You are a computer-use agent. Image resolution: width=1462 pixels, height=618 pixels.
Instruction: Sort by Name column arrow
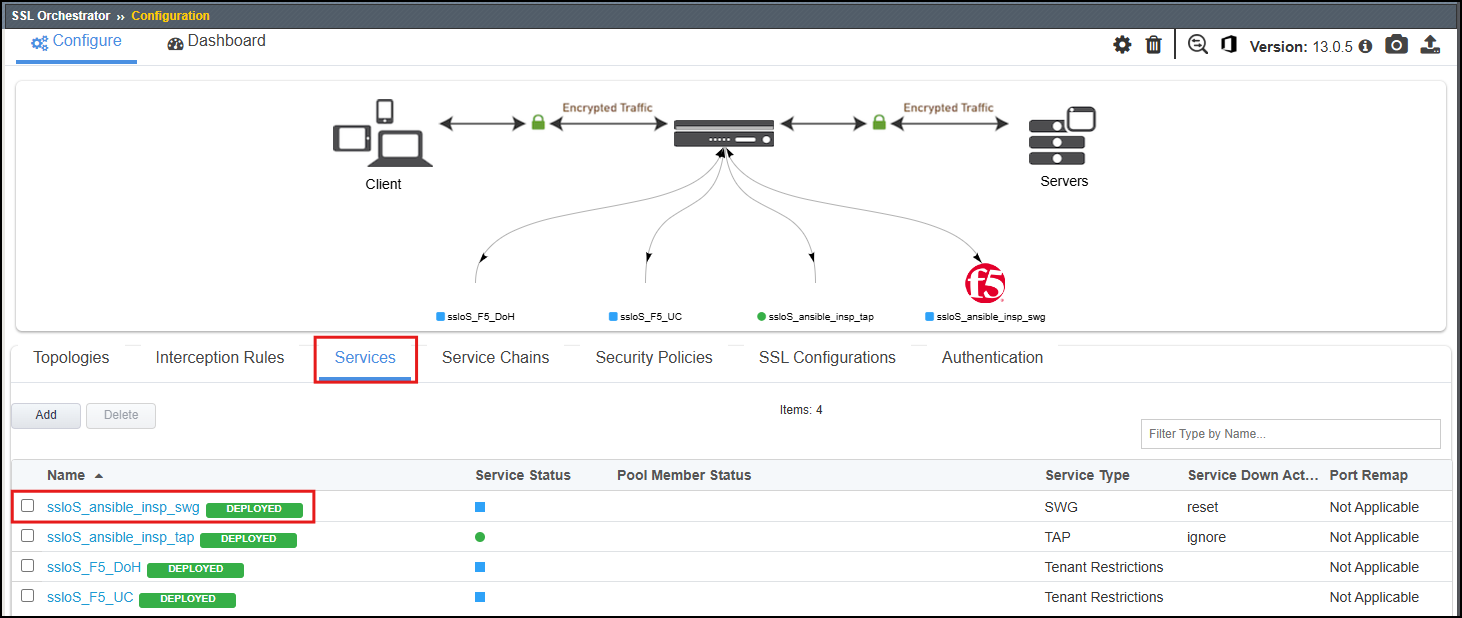[99, 476]
